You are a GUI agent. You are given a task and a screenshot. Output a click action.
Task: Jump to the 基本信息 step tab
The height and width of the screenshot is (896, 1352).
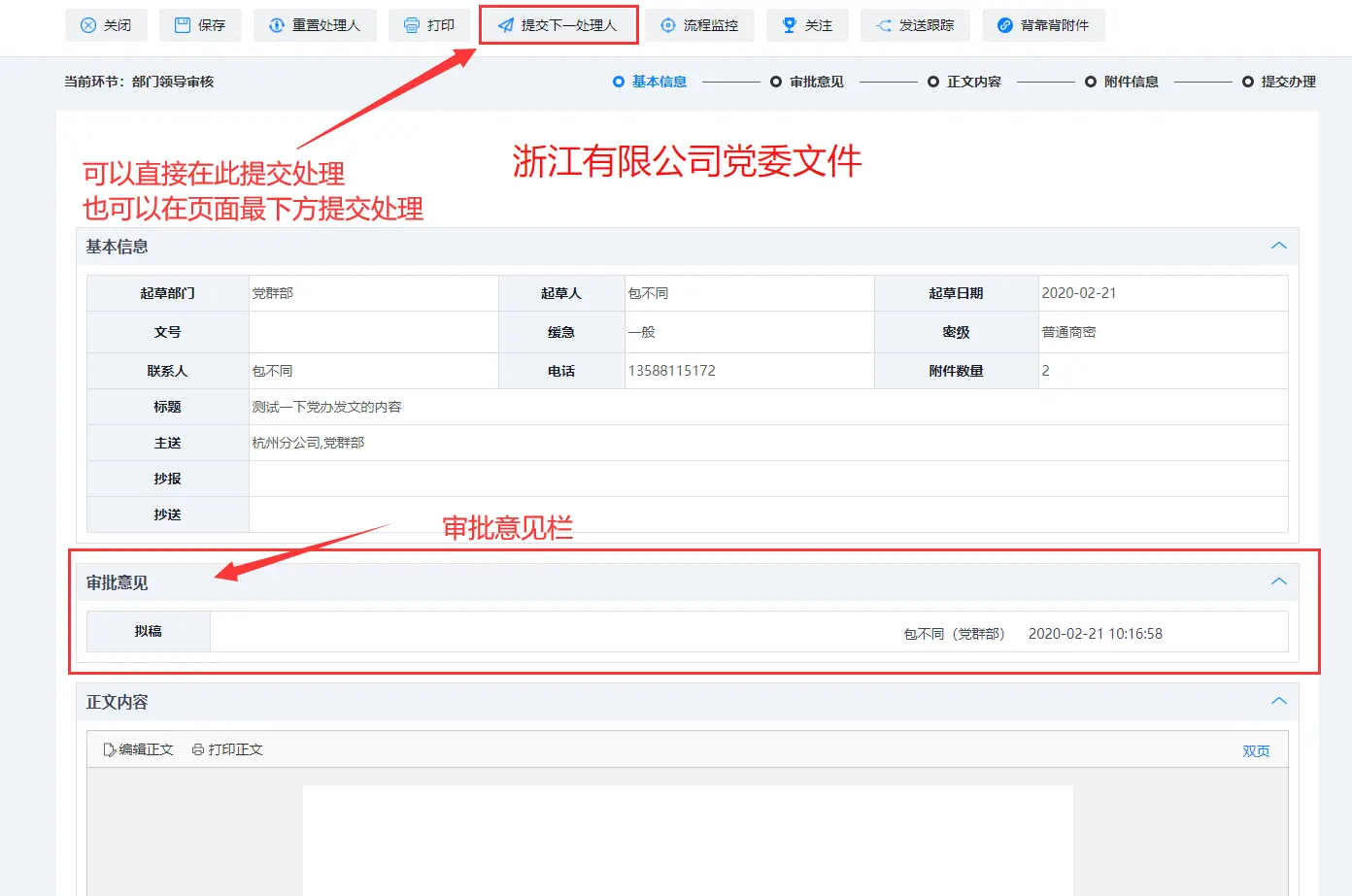tap(659, 82)
